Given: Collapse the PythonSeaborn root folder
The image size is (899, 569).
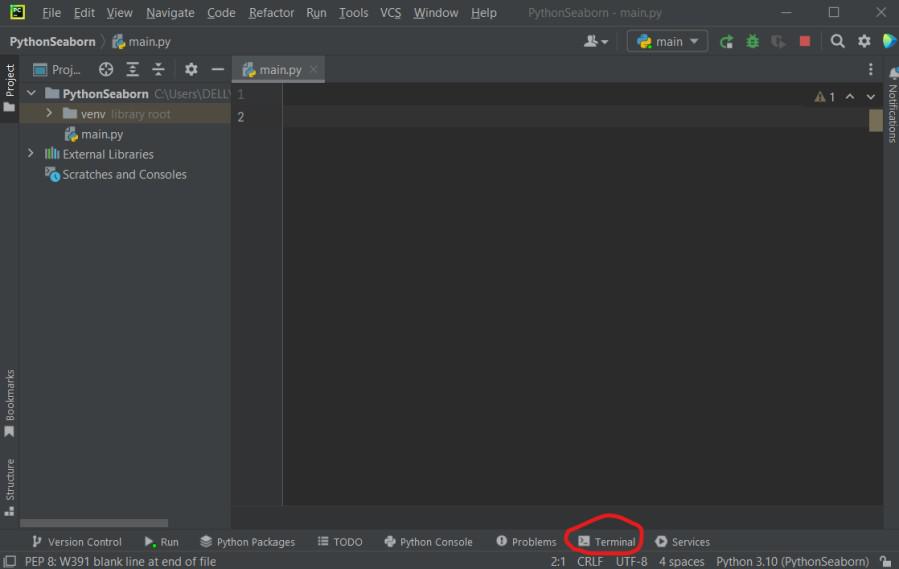Looking at the screenshot, I should pyautogui.click(x=31, y=93).
